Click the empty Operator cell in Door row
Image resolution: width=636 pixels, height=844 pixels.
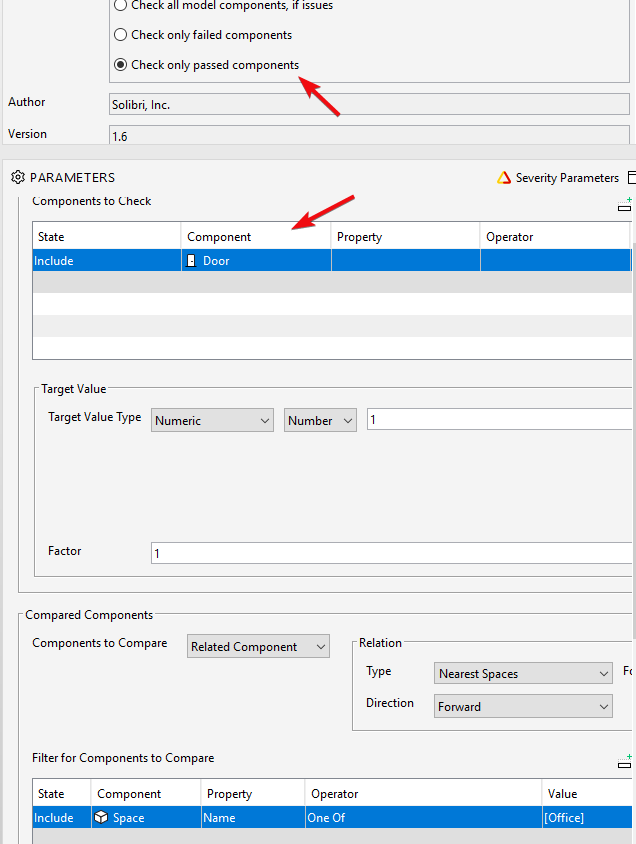555,261
